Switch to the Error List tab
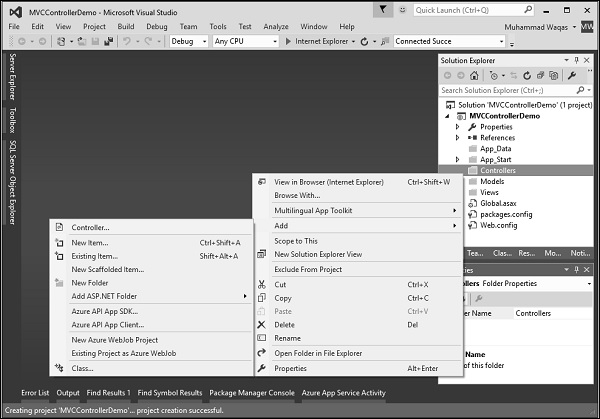 click(x=35, y=393)
